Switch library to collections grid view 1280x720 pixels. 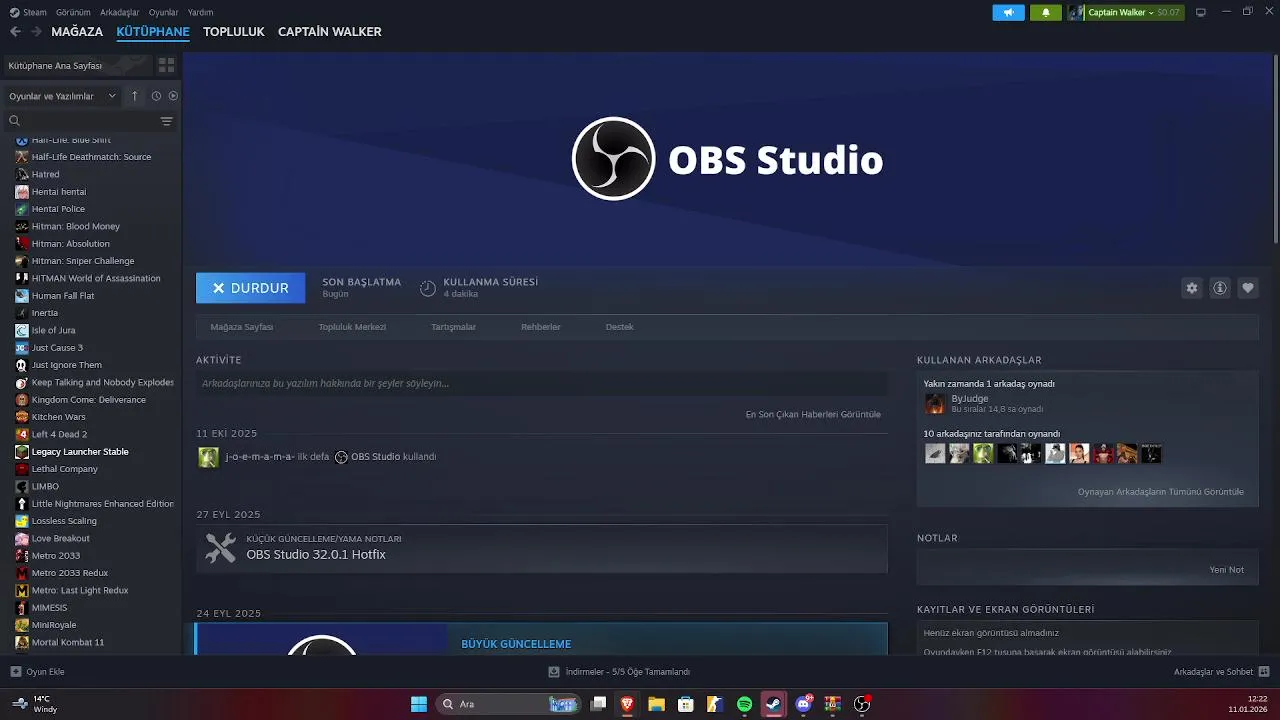166,65
